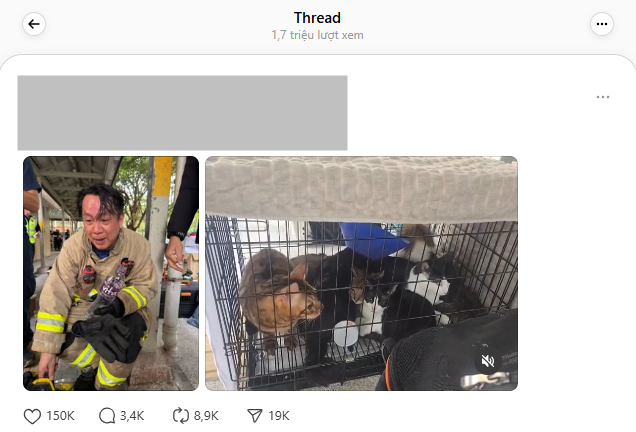The height and width of the screenshot is (432, 636).
Task: Open the thread options menu at top right
Action: tap(602, 24)
